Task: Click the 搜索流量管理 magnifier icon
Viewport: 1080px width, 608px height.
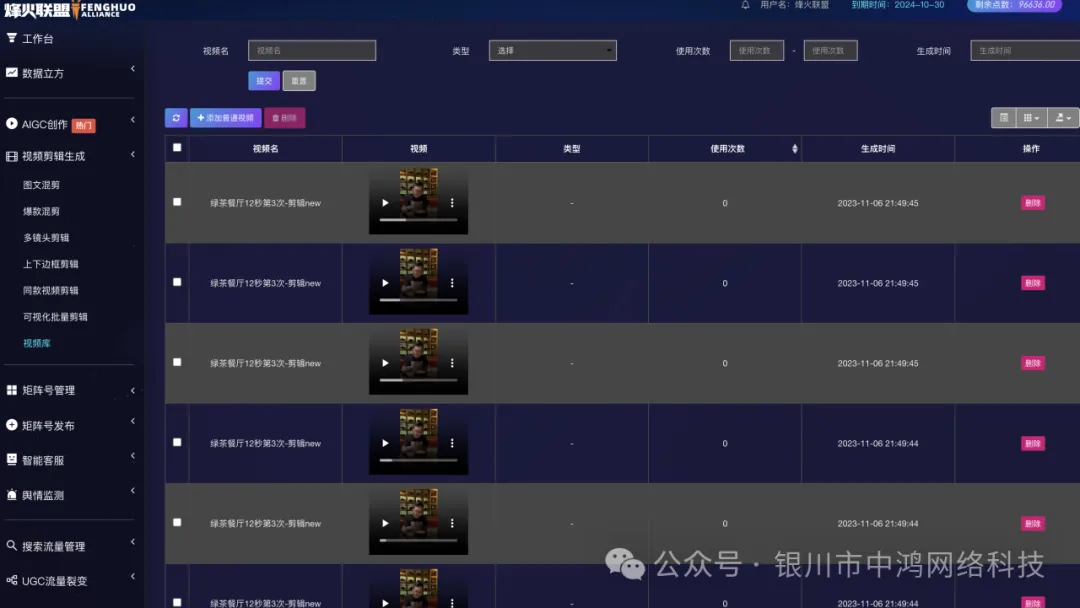Action: [x=12, y=545]
